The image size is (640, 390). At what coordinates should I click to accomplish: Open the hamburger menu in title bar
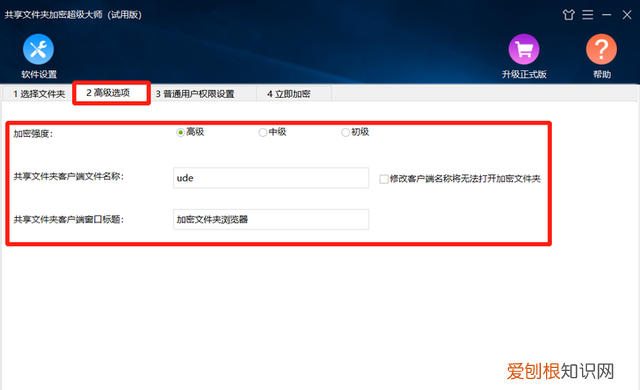click(x=588, y=15)
